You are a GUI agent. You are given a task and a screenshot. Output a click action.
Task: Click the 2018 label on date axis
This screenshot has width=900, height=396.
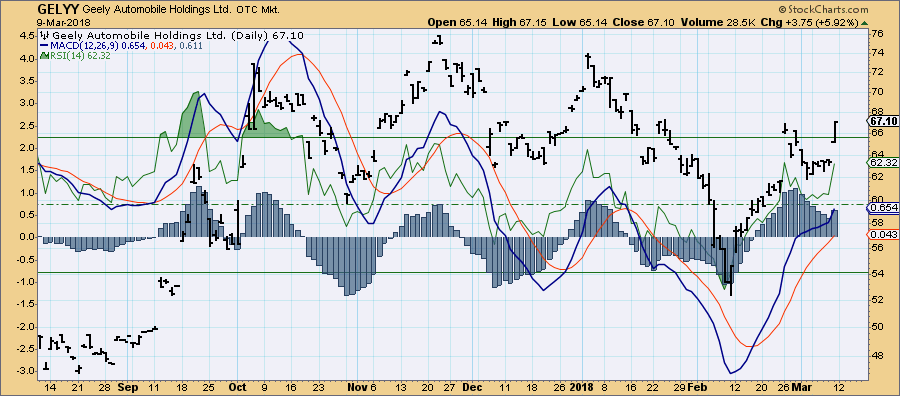coord(581,387)
